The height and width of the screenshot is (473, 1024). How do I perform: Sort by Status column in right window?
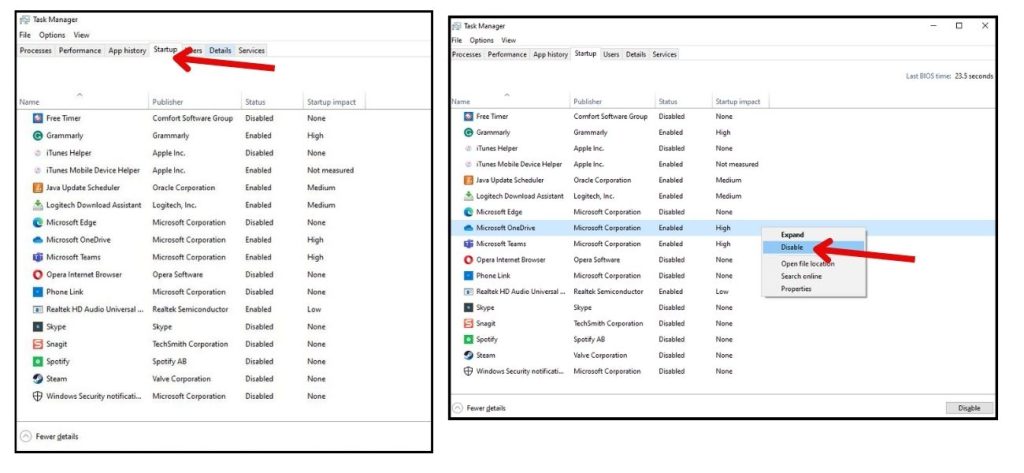point(668,102)
